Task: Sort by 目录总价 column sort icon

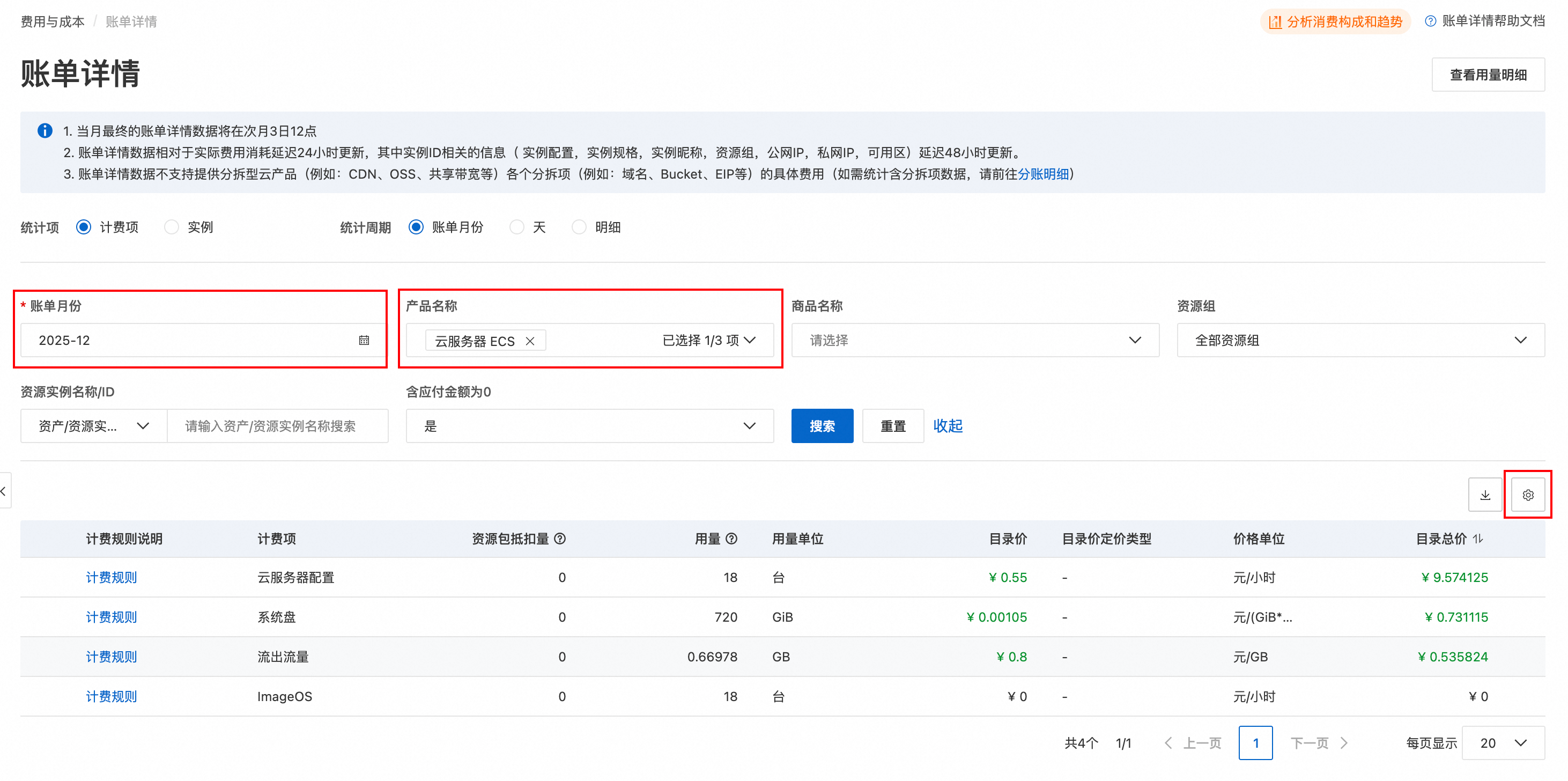Action: click(x=1478, y=538)
